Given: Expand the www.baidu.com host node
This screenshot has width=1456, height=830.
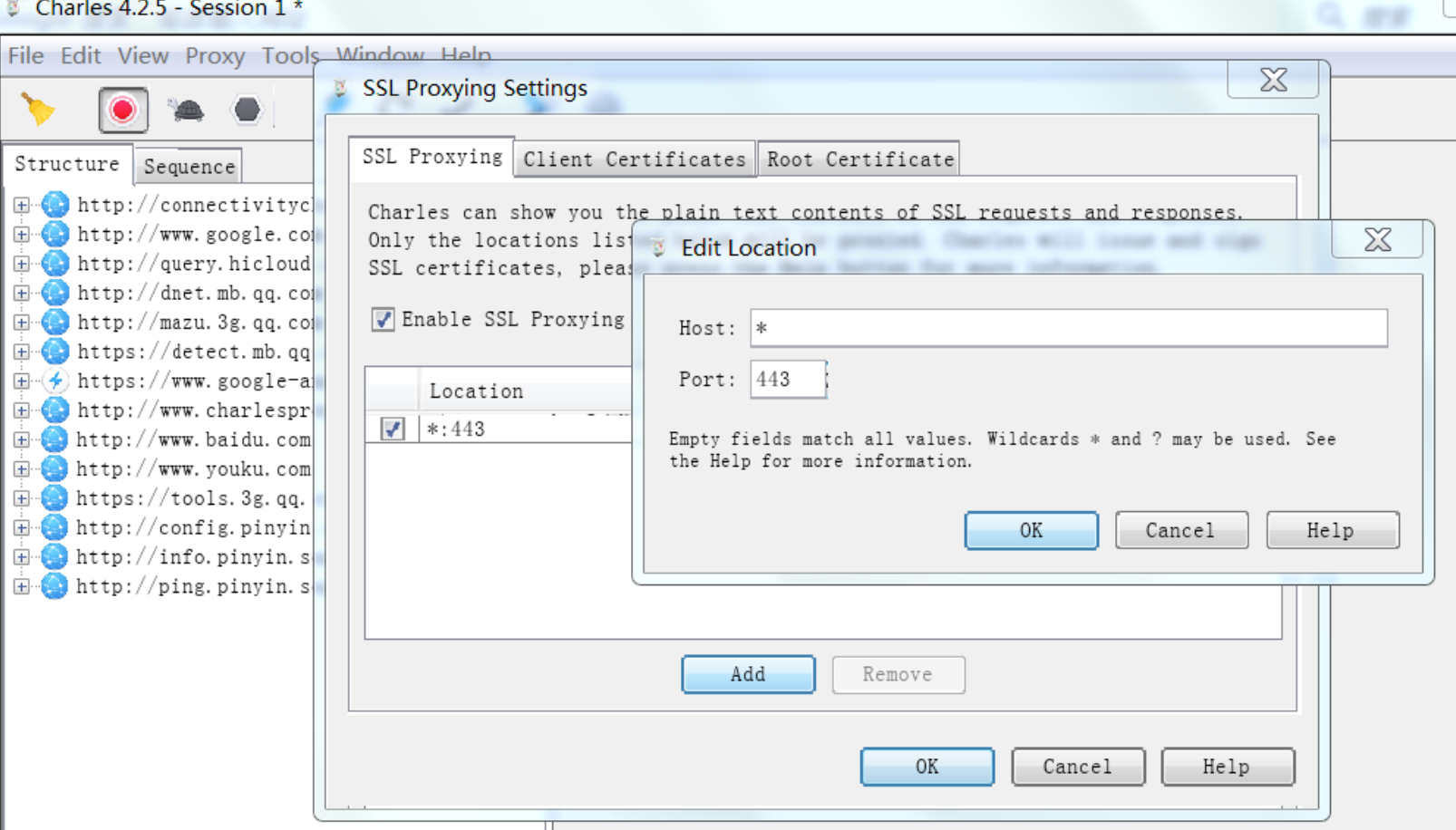Looking at the screenshot, I should pos(21,439).
